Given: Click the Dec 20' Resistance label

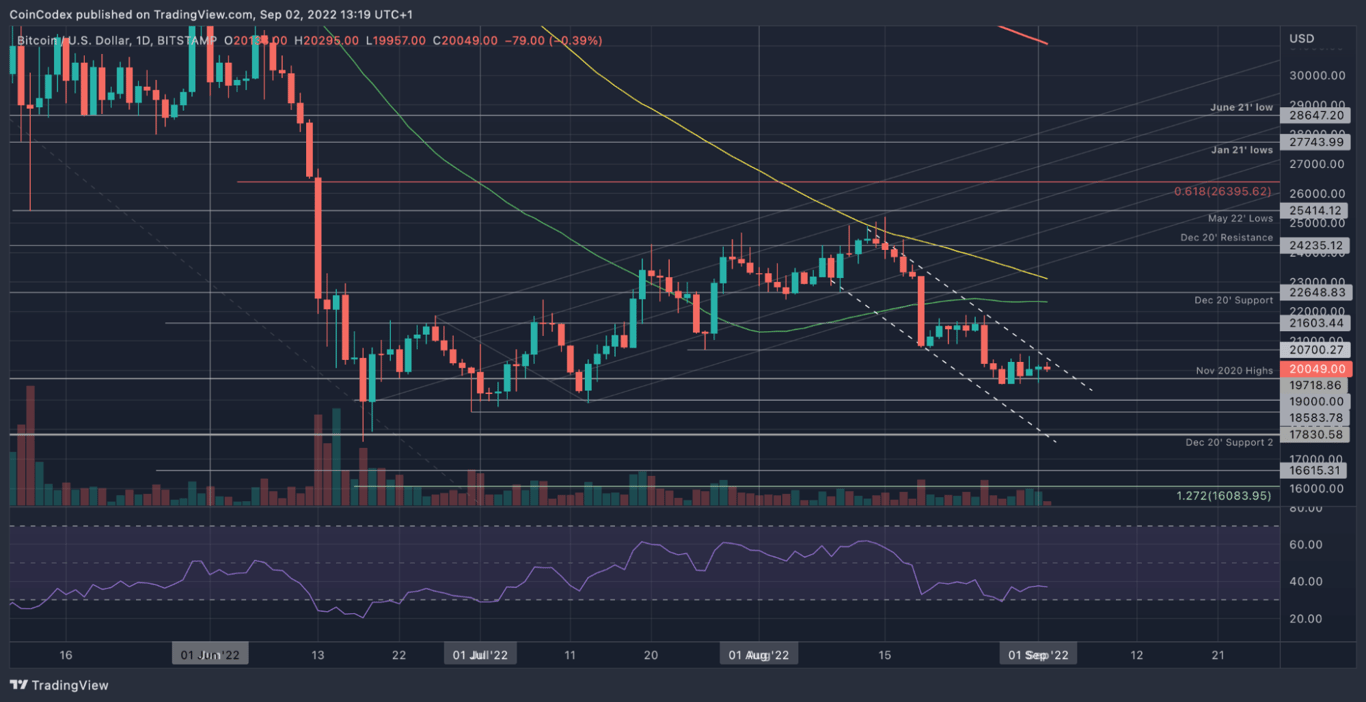Looking at the screenshot, I should [x=1227, y=238].
